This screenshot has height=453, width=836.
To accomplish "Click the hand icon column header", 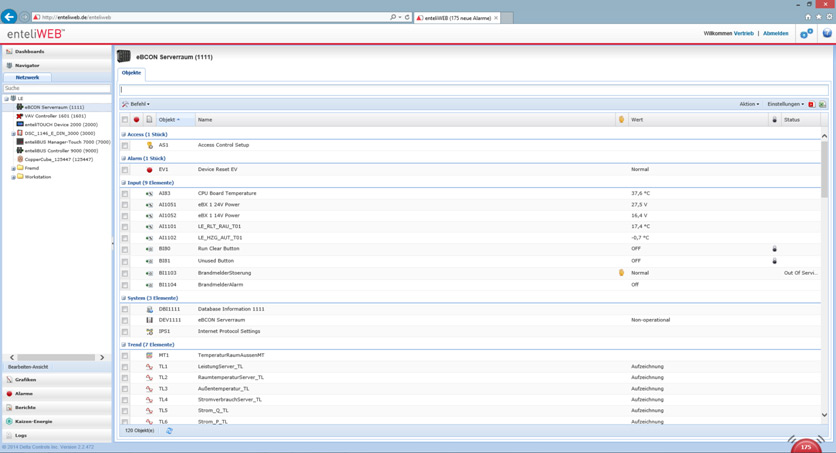I will (x=621, y=119).
